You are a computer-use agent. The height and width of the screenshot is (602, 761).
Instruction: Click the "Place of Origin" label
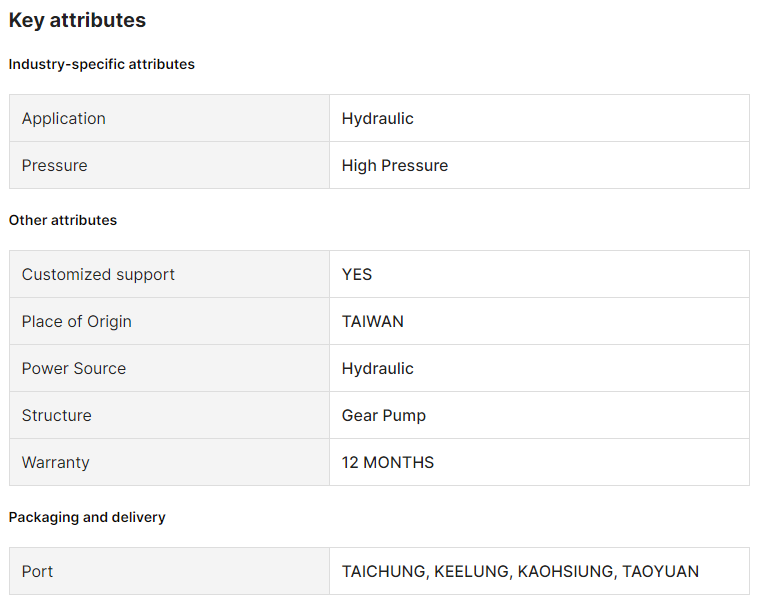click(x=76, y=321)
